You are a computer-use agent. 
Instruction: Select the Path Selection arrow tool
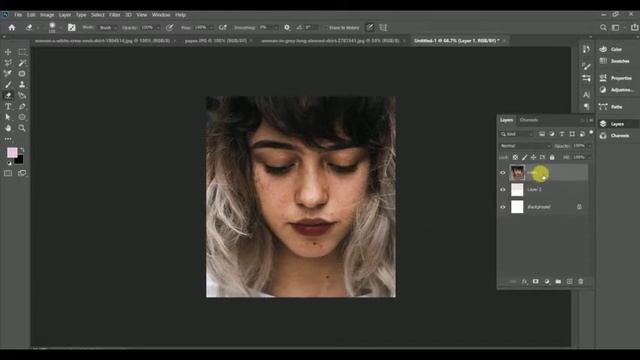(8, 117)
